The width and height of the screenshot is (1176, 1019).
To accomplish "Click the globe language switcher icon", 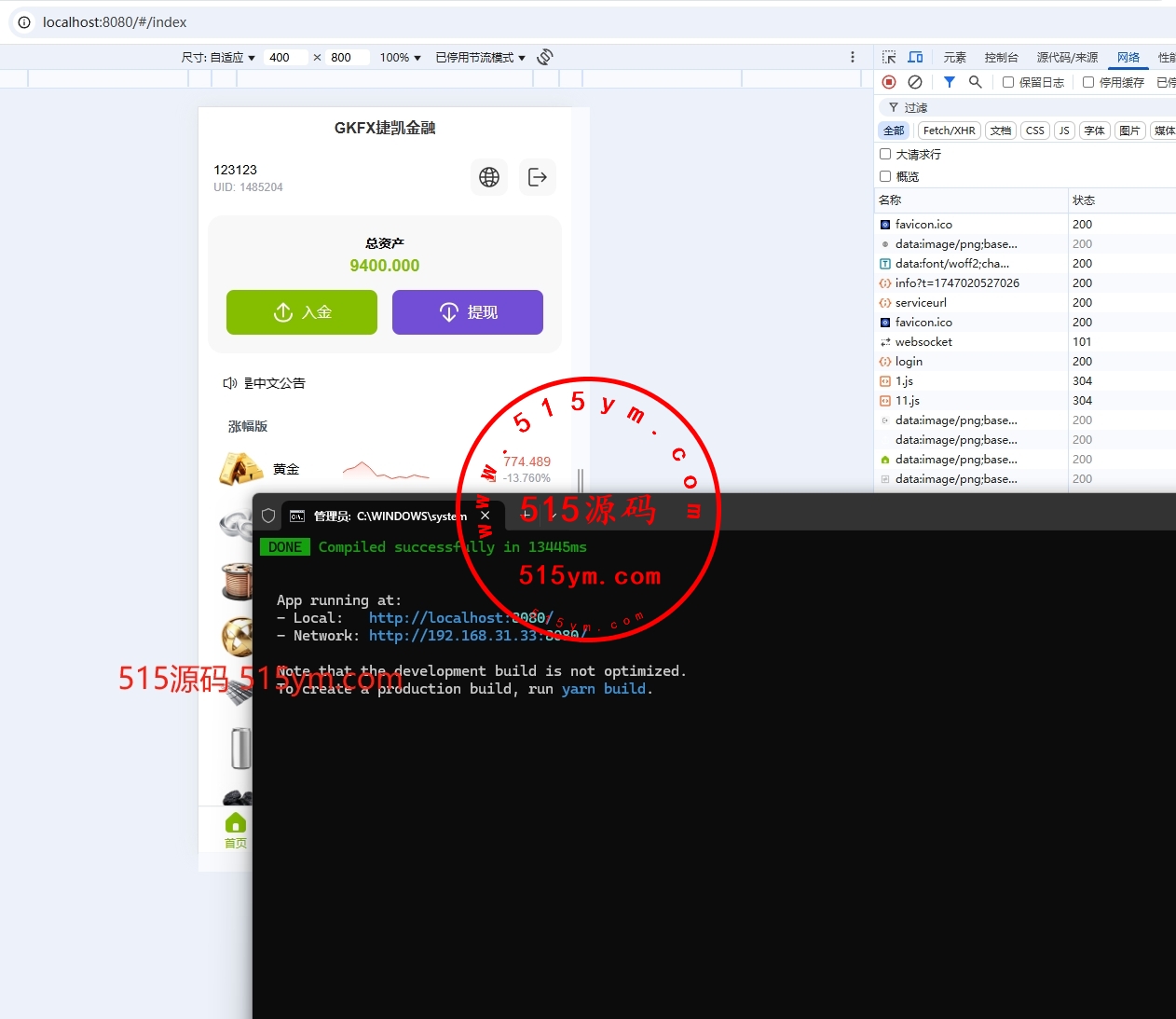I will tap(489, 177).
